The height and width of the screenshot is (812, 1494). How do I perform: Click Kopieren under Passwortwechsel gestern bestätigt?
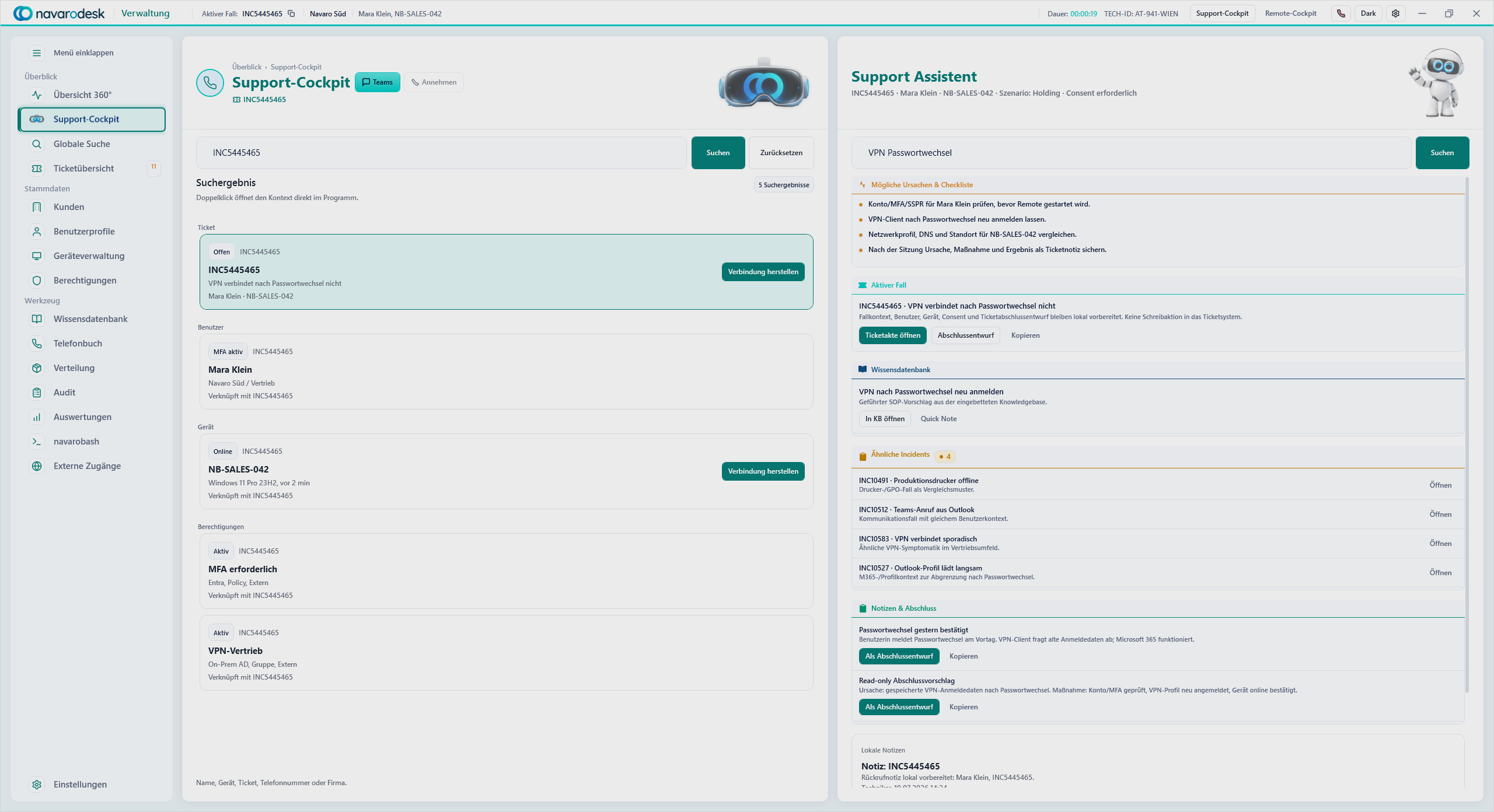coord(964,656)
